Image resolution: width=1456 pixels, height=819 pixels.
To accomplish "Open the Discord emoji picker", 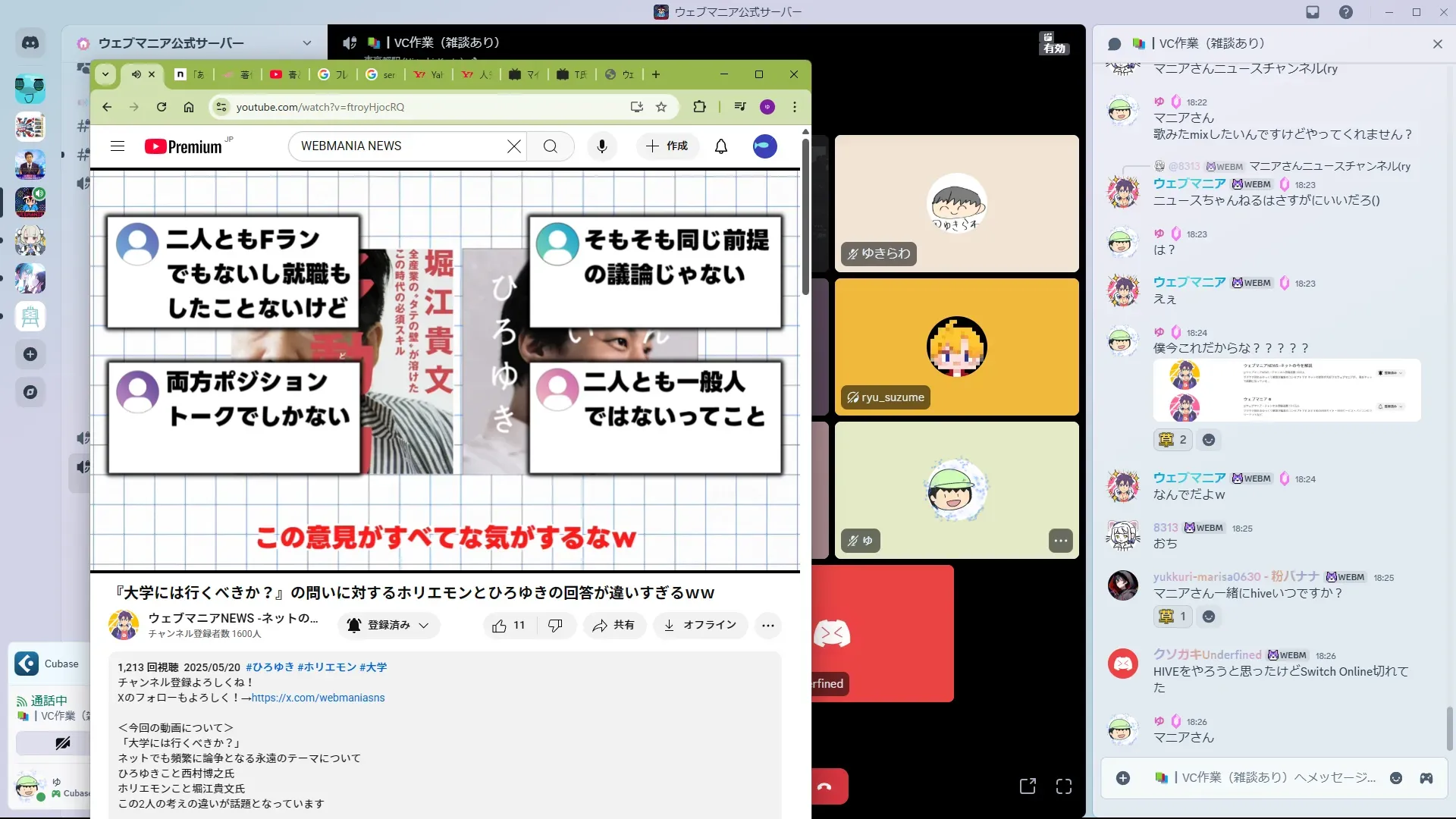I will [1395, 778].
